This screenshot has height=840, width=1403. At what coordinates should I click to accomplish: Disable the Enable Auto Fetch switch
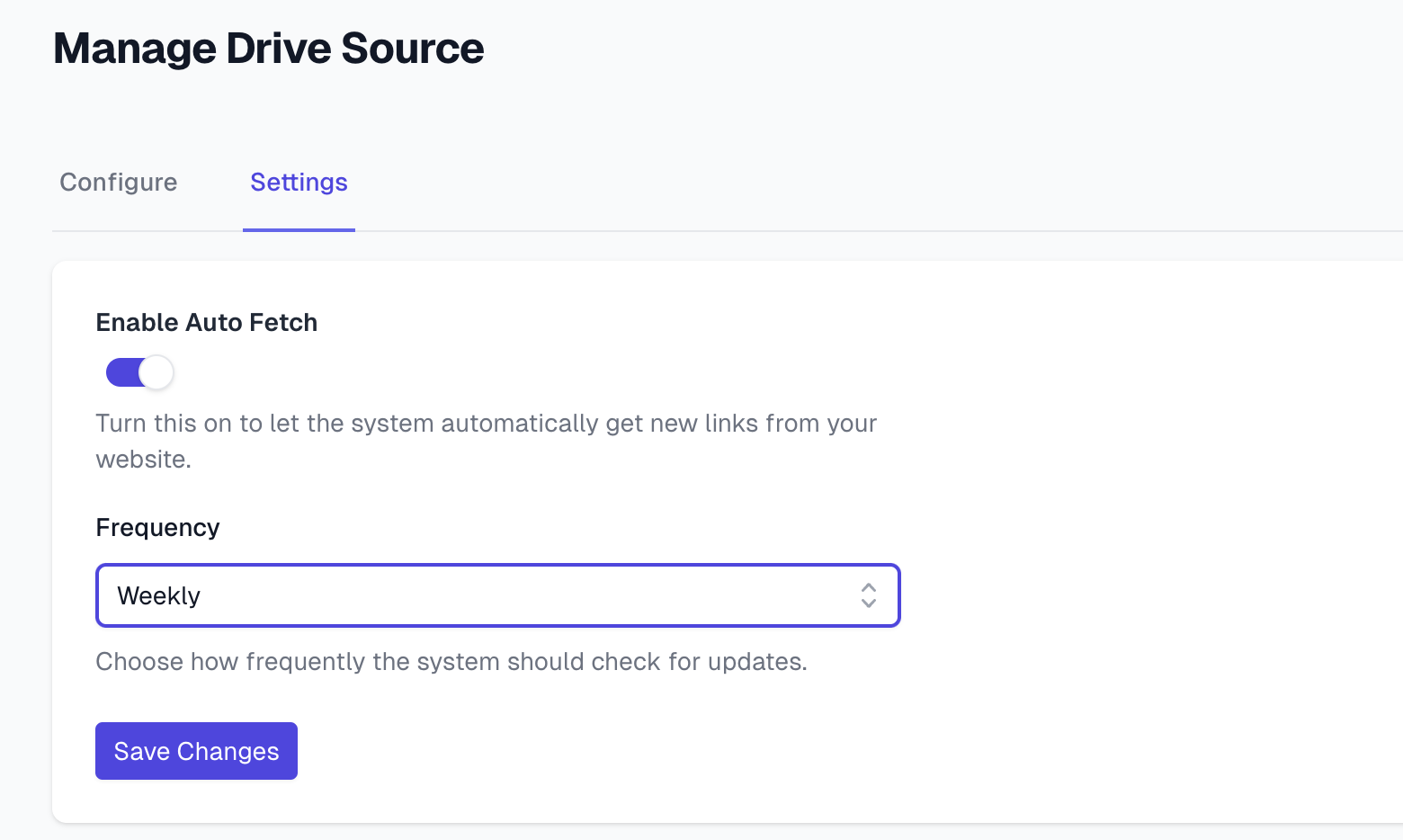[x=139, y=372]
